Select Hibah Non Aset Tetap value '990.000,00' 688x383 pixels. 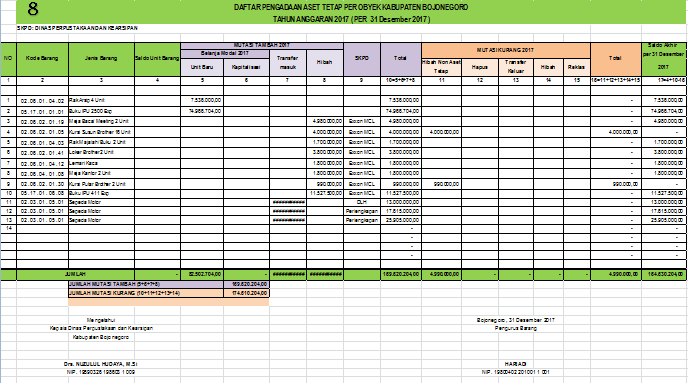[x=441, y=184]
